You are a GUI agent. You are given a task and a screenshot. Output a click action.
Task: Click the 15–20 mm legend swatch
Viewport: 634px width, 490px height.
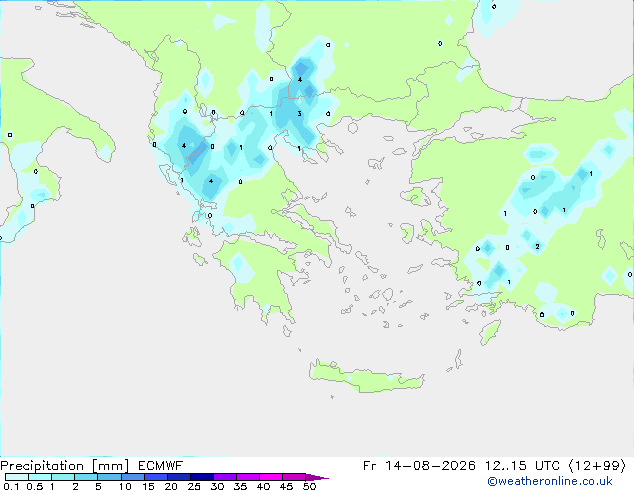coord(156,477)
